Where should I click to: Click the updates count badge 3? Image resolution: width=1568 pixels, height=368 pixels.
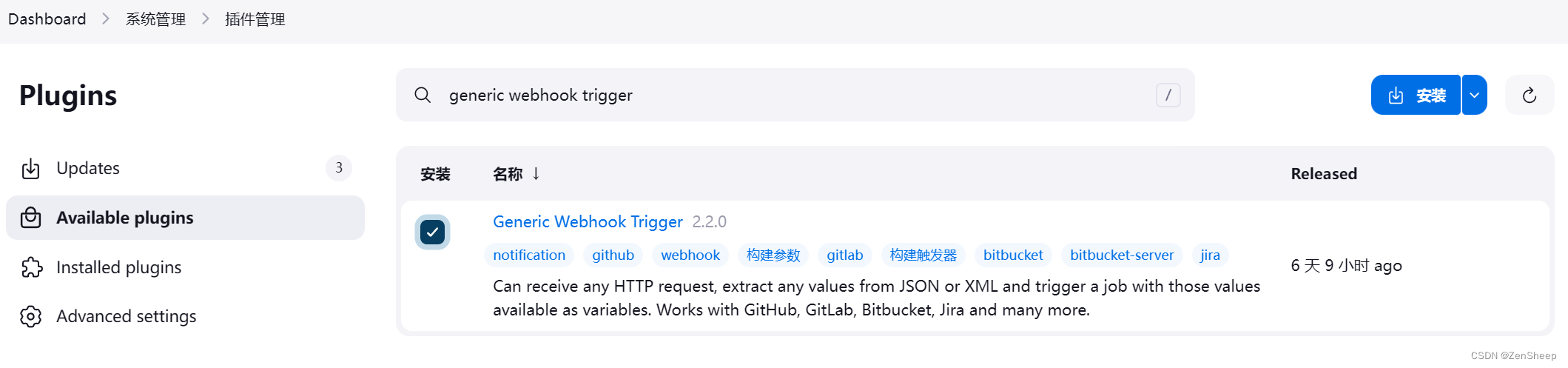(339, 168)
